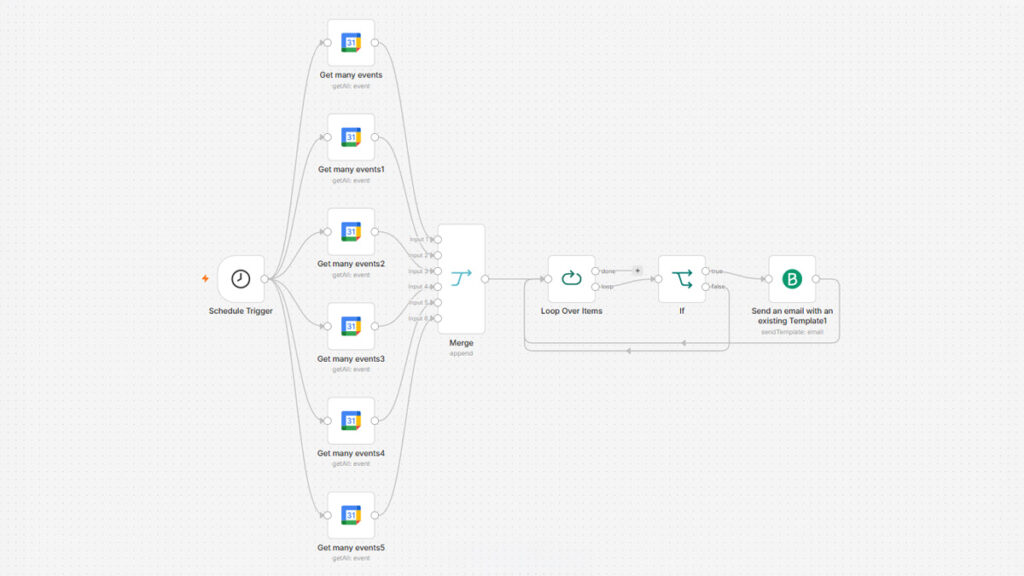This screenshot has width=1024, height=576.
Task: Select the Get many events3 calendar node
Action: [351, 326]
